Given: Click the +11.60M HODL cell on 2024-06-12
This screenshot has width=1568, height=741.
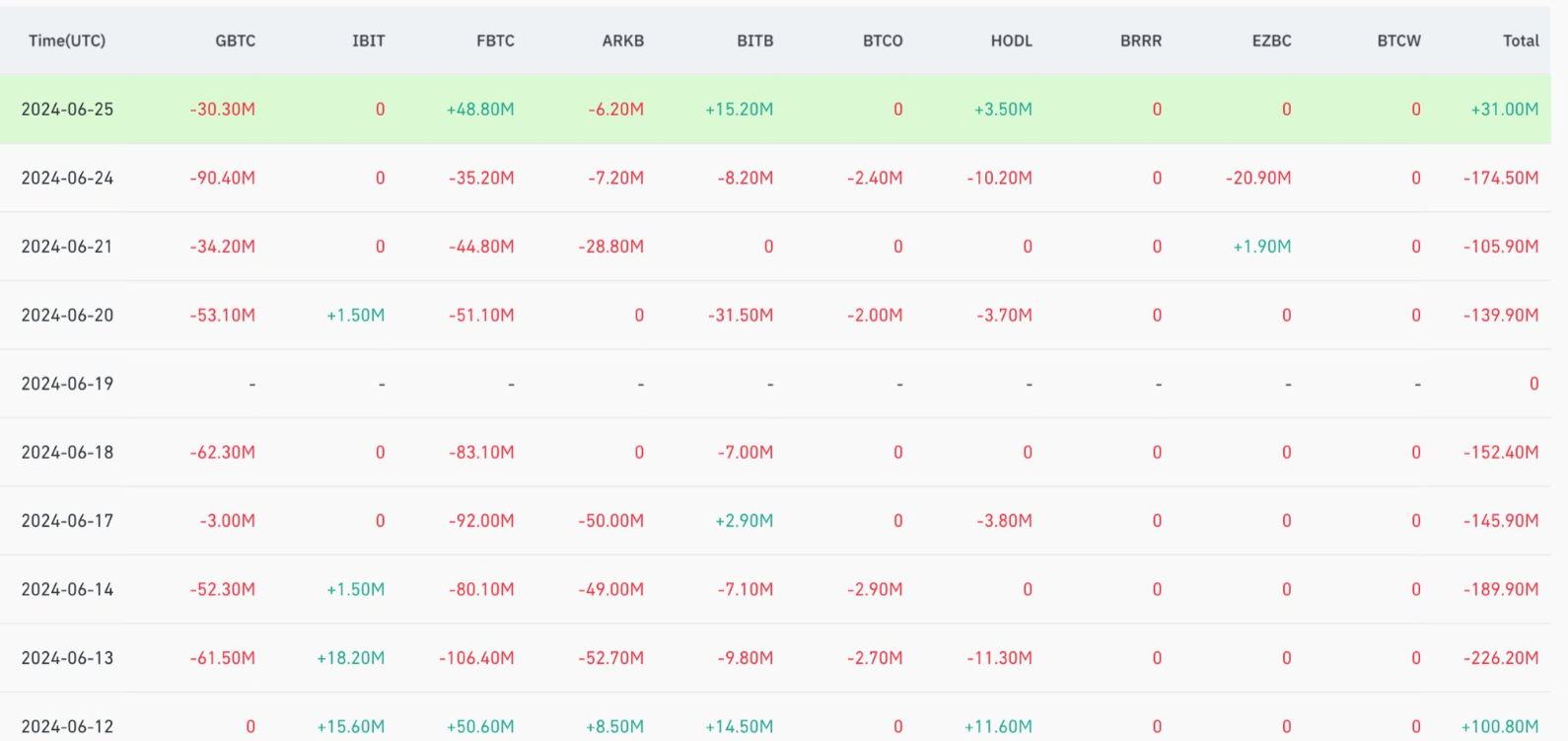Looking at the screenshot, I should click(x=998, y=726).
